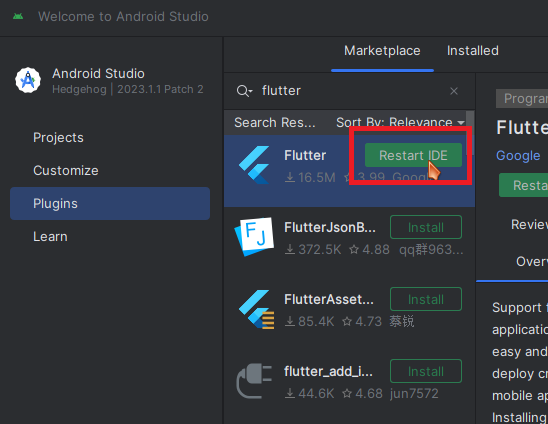Open the Reviews tab in details
548x424 pixels.
tap(529, 224)
